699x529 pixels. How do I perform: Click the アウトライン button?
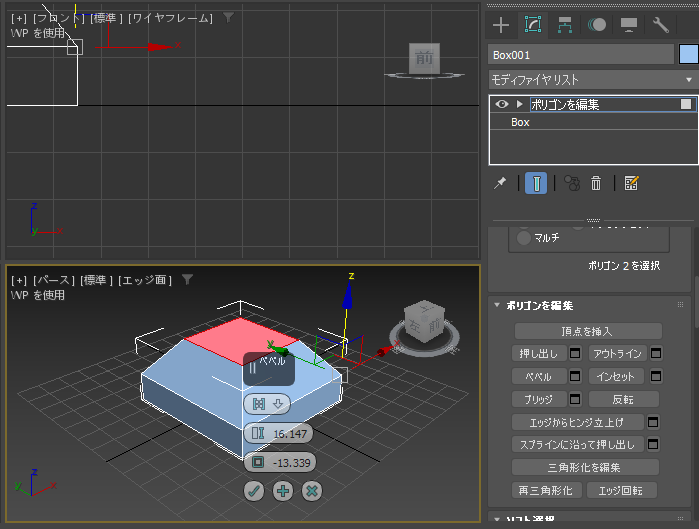click(618, 353)
